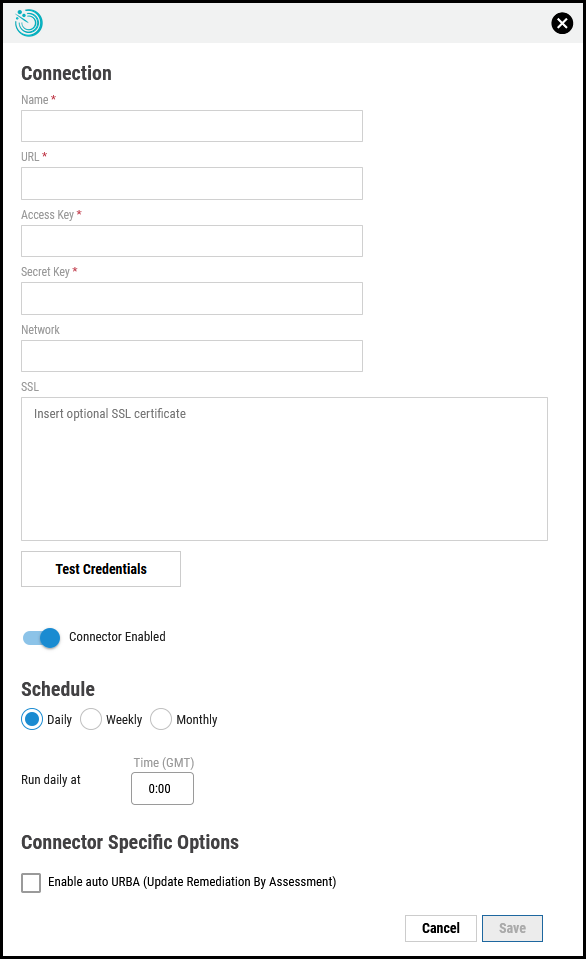Select the Weekly schedule radio button
The width and height of the screenshot is (586, 959).
[x=90, y=719]
